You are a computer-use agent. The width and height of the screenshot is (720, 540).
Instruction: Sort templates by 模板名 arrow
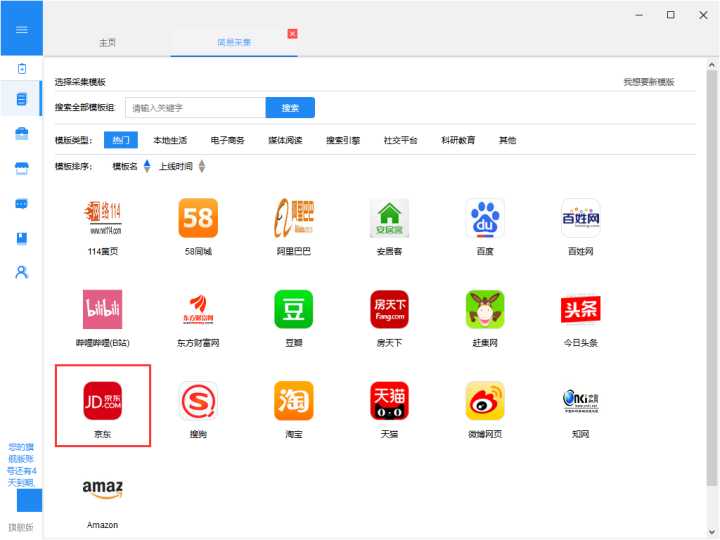147,166
